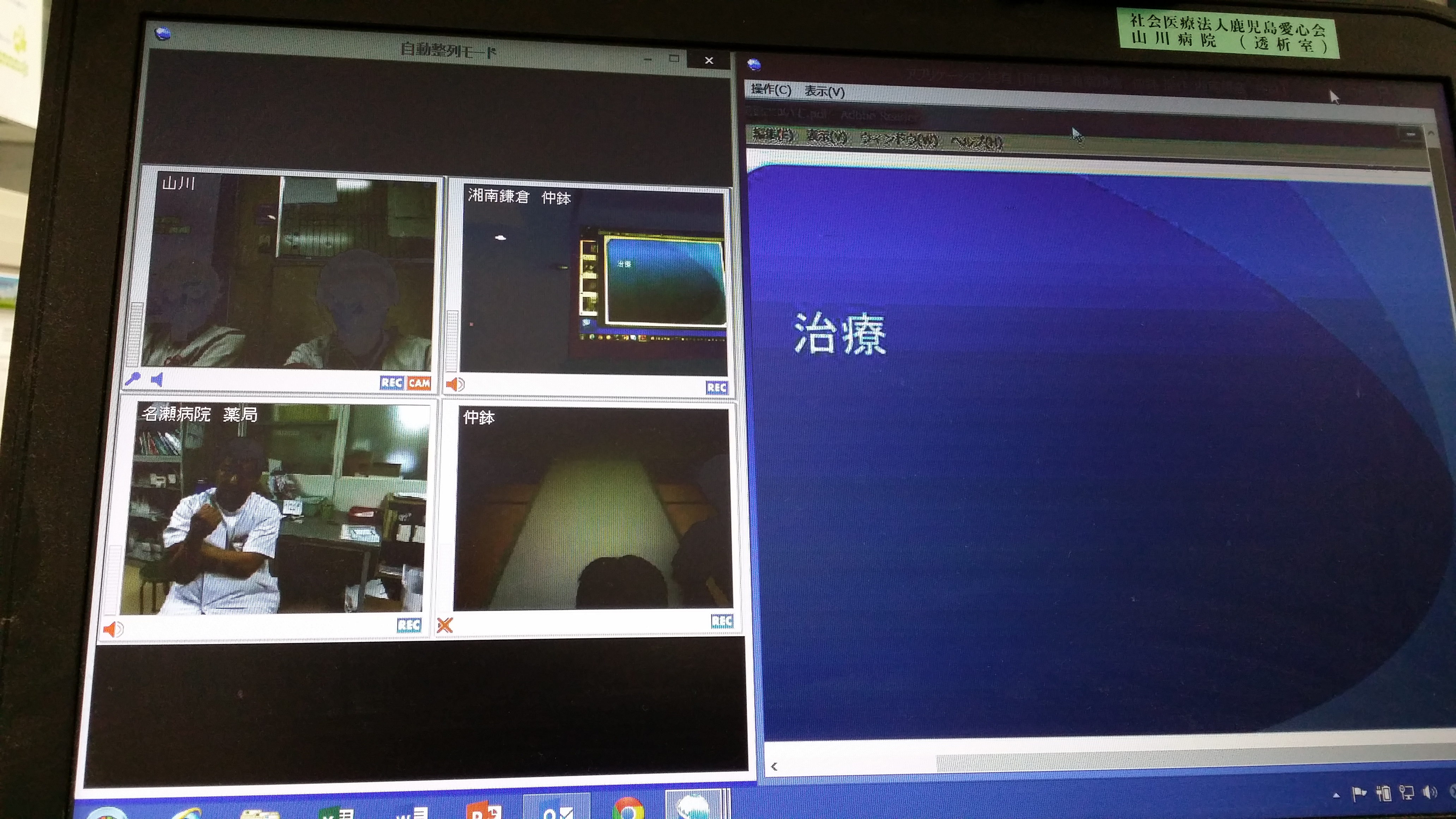
Task: Click REC on the 湘南鎌倉 仲鉢 tile
Action: pos(717,388)
